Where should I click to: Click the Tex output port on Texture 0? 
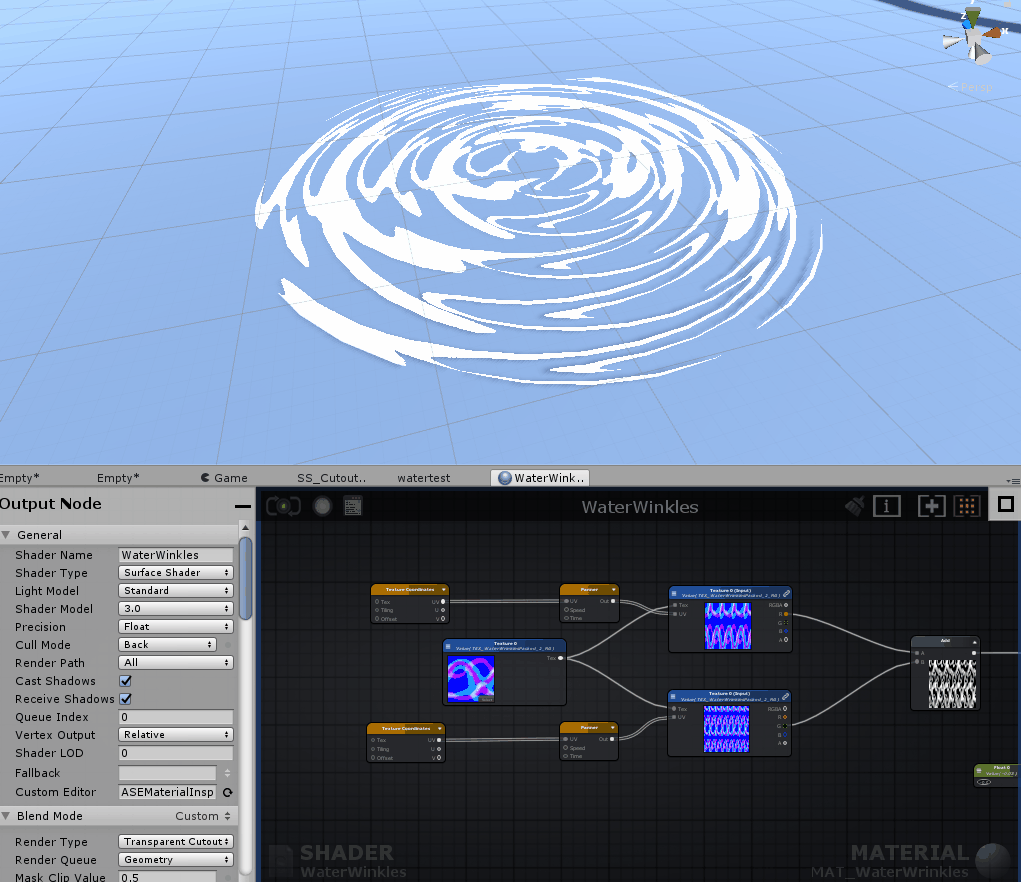point(561,658)
